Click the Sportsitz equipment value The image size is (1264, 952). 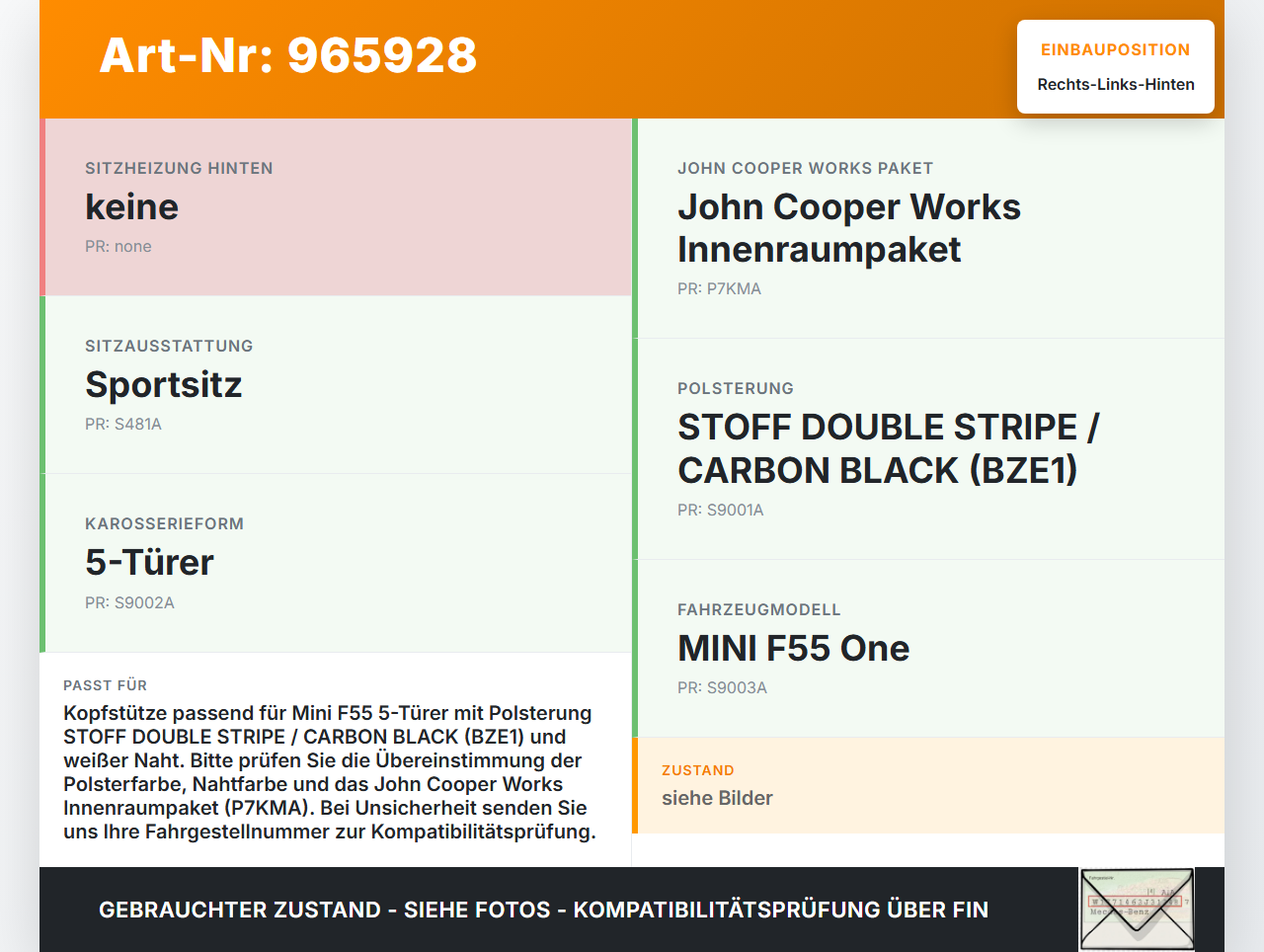[x=164, y=385]
